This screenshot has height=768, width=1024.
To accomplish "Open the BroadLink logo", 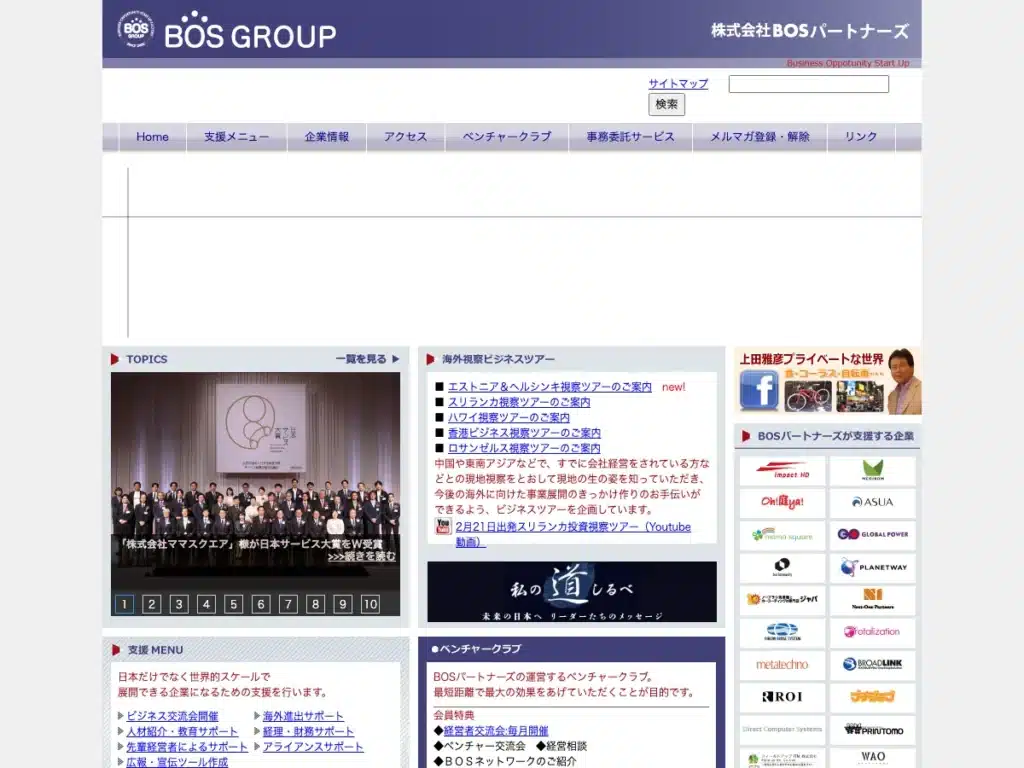I will pyautogui.click(x=872, y=664).
